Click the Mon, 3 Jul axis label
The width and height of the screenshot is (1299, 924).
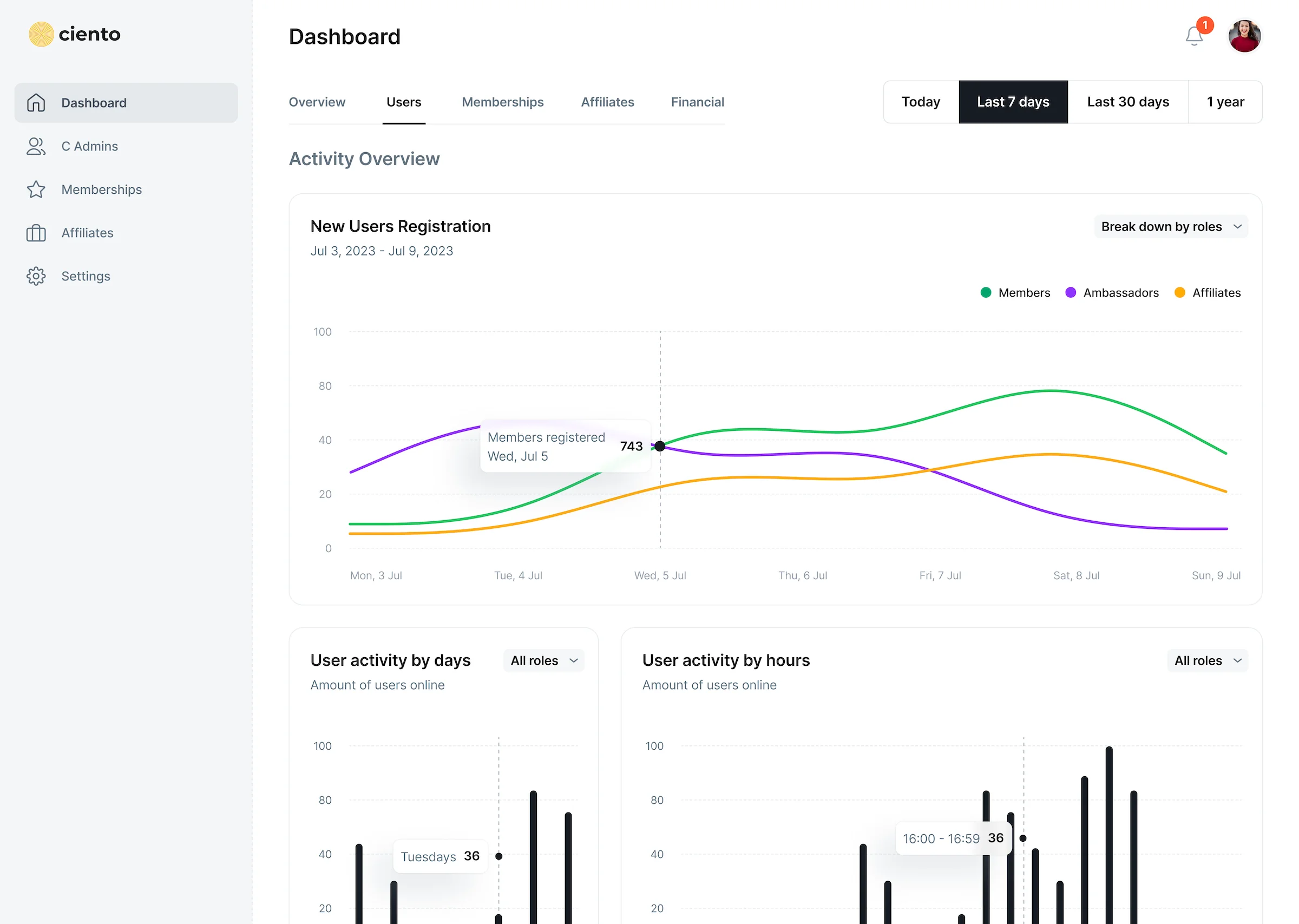[376, 575]
